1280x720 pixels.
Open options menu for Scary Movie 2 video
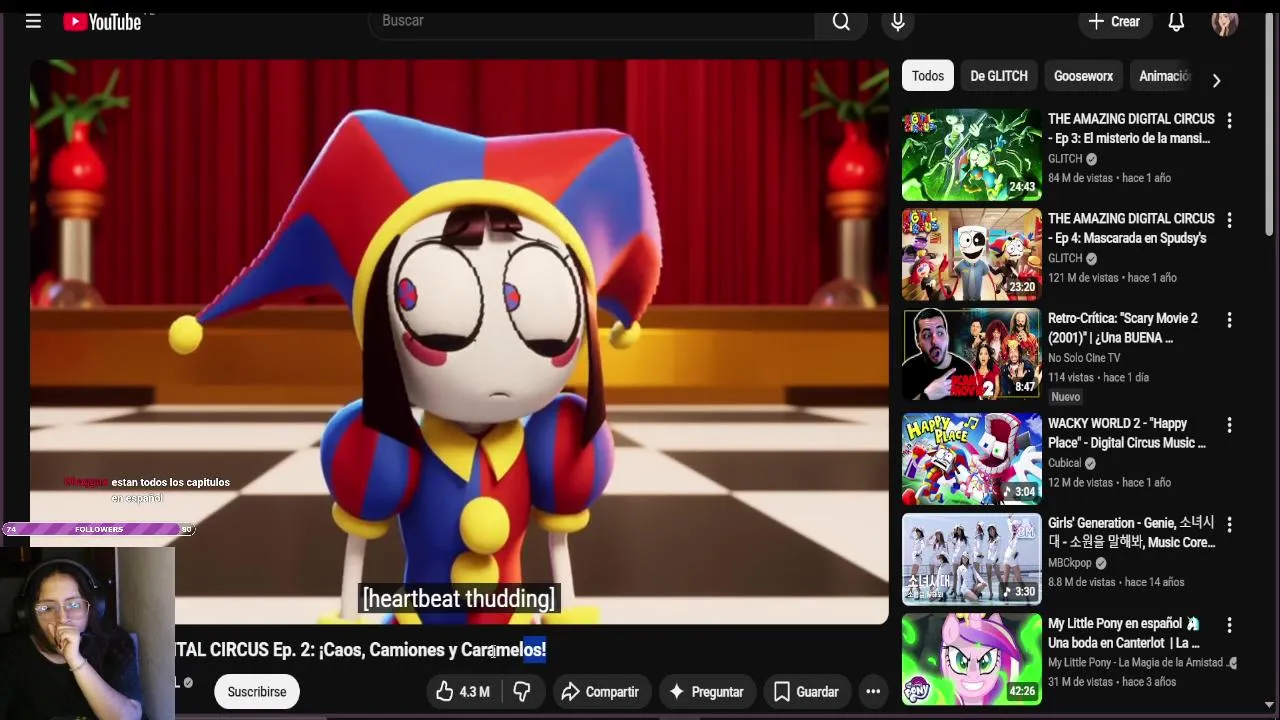[1229, 321]
